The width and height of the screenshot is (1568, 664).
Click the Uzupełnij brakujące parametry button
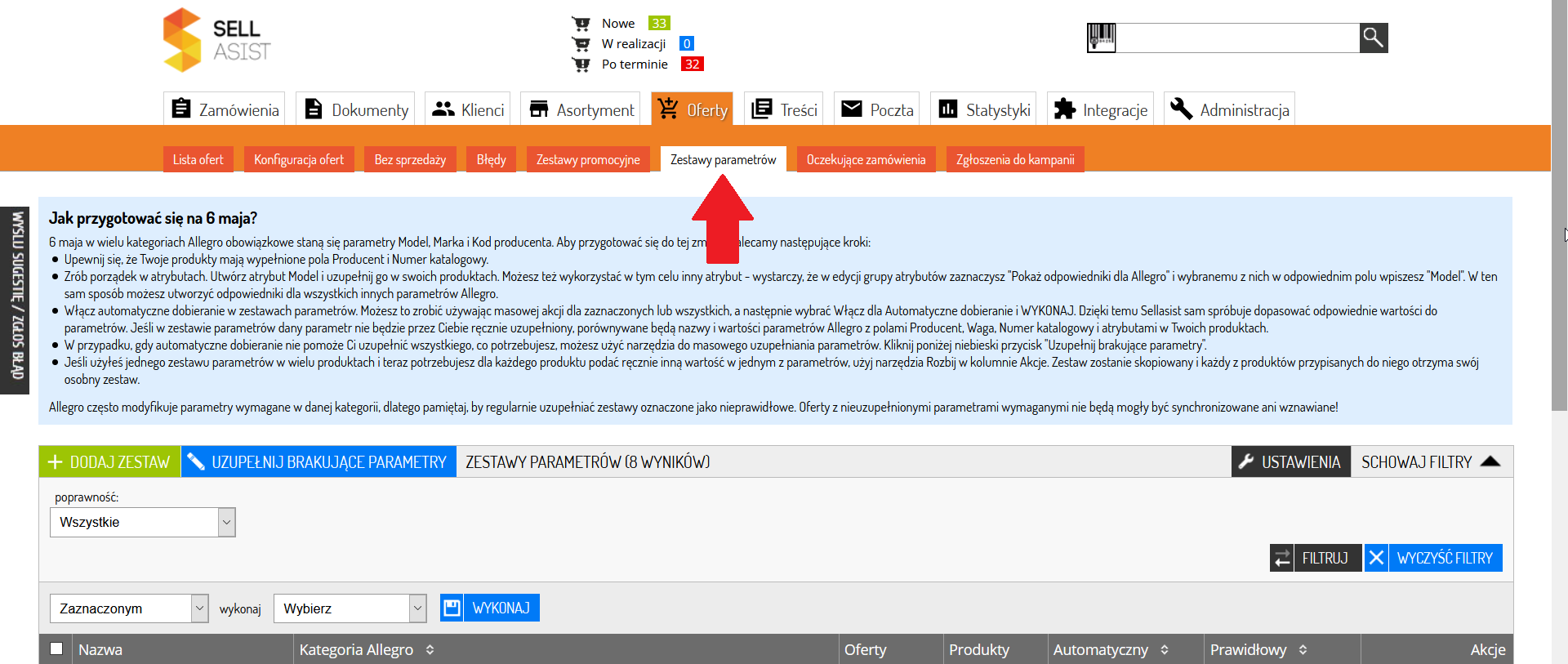coord(318,461)
